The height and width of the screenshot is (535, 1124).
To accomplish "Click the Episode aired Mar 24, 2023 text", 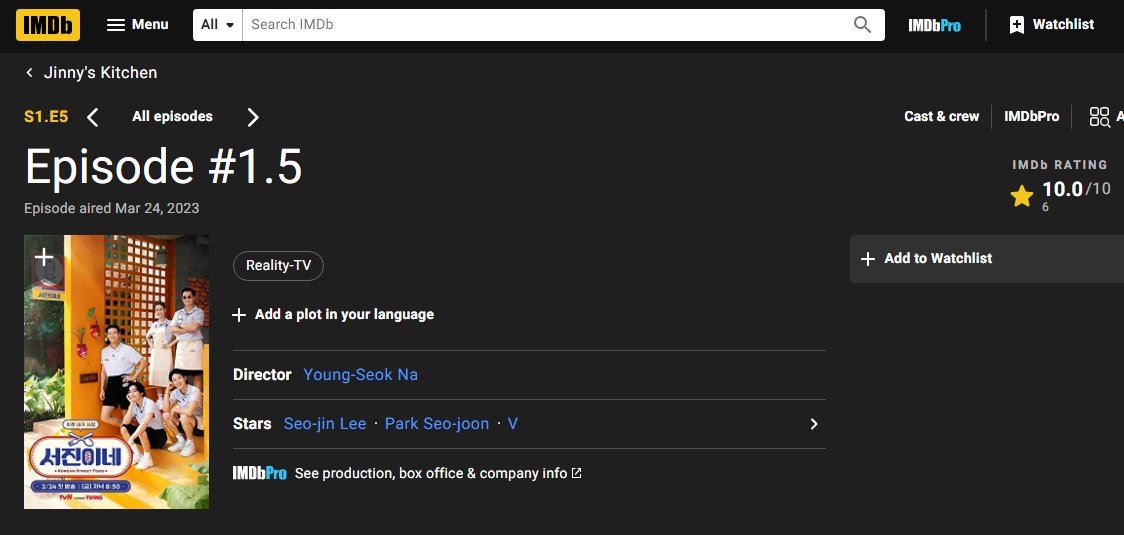I will [x=112, y=208].
